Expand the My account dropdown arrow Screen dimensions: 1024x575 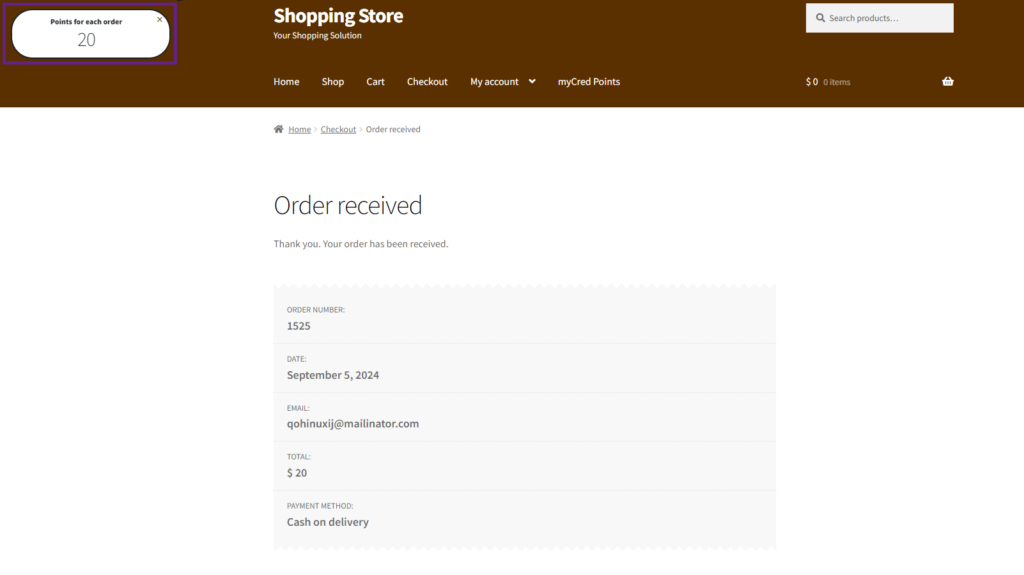point(532,82)
